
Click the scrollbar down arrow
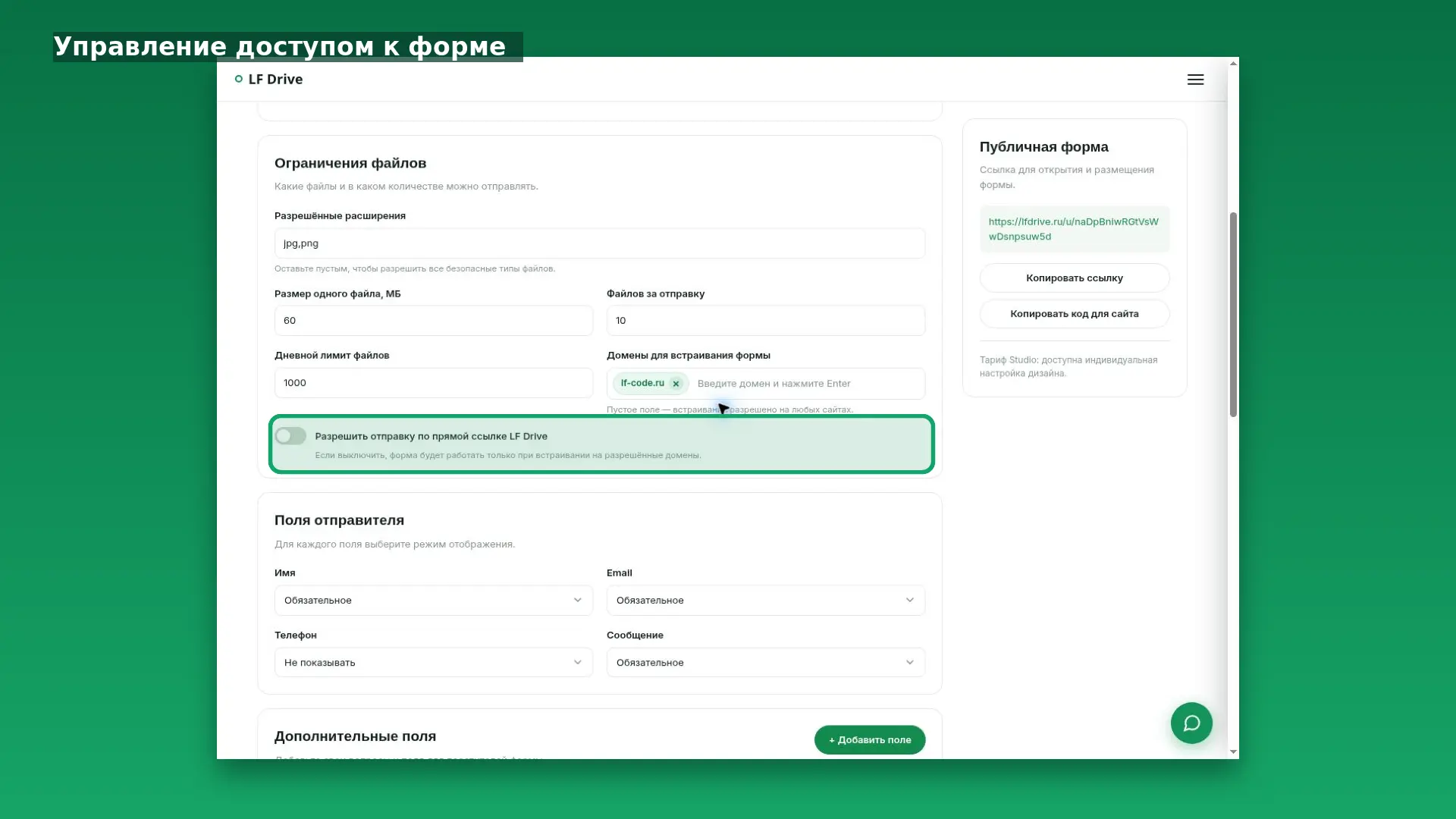click(1233, 752)
